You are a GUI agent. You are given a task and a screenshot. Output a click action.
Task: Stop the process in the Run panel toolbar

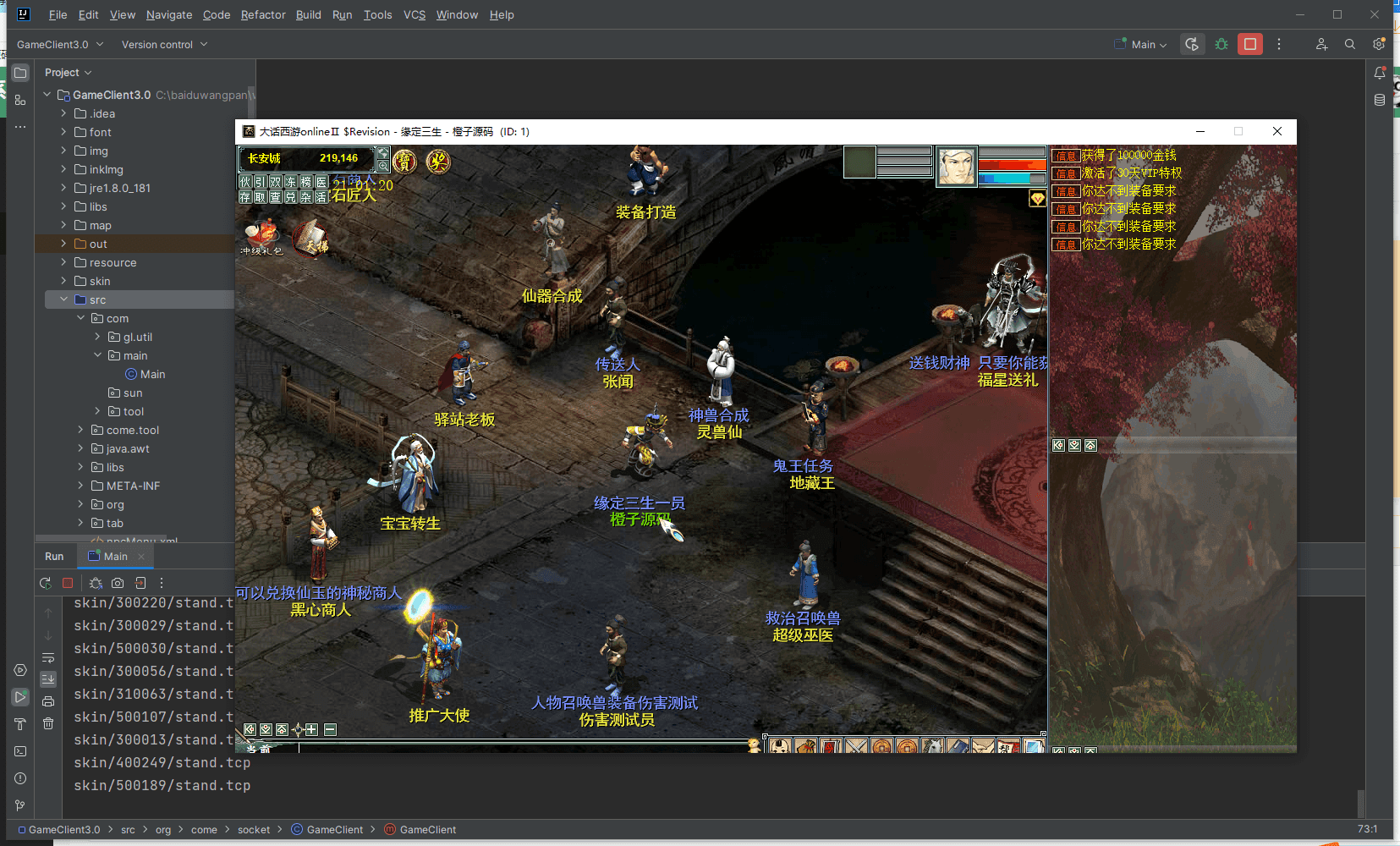[x=68, y=583]
